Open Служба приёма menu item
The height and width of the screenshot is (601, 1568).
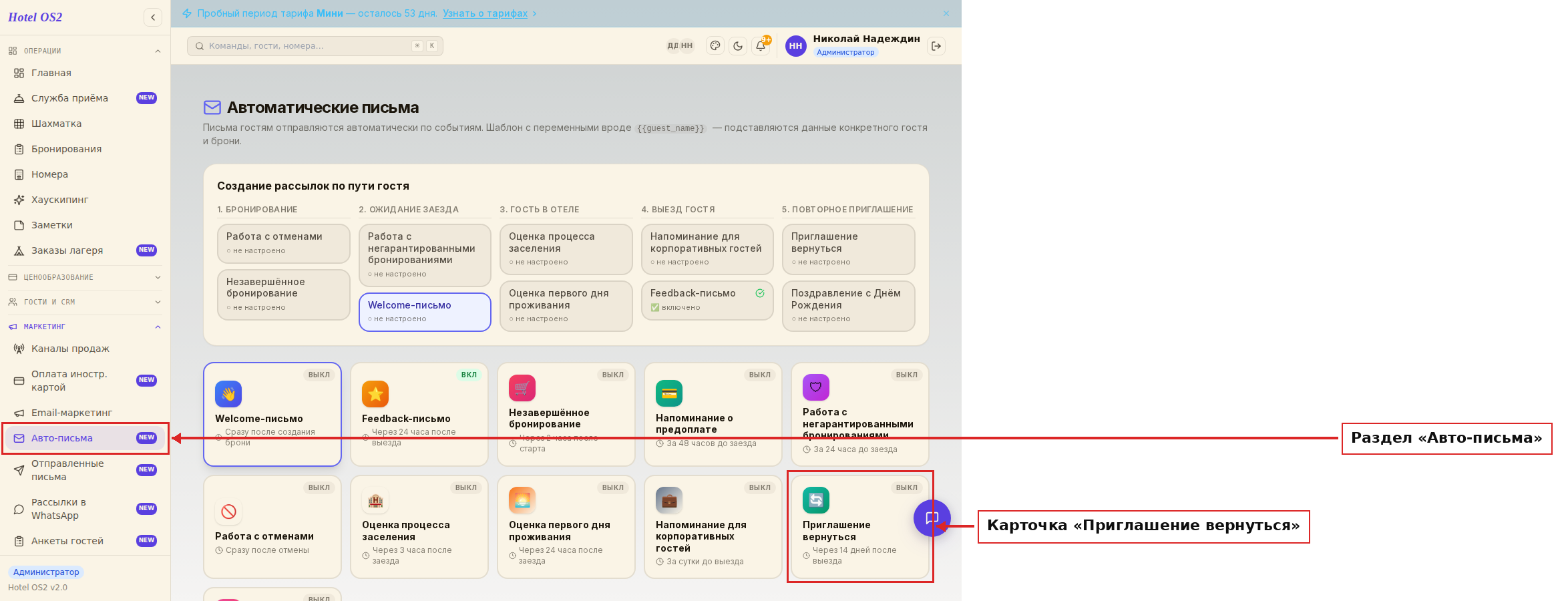(x=85, y=98)
